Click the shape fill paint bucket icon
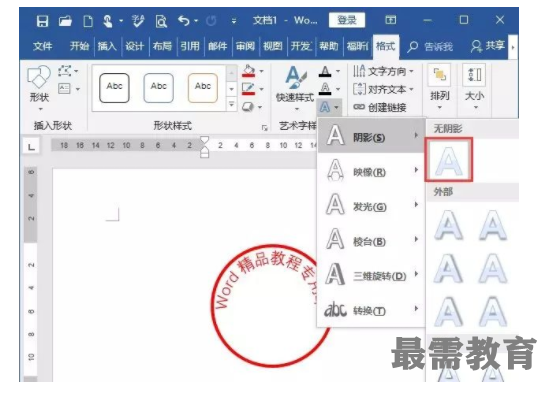 249,71
